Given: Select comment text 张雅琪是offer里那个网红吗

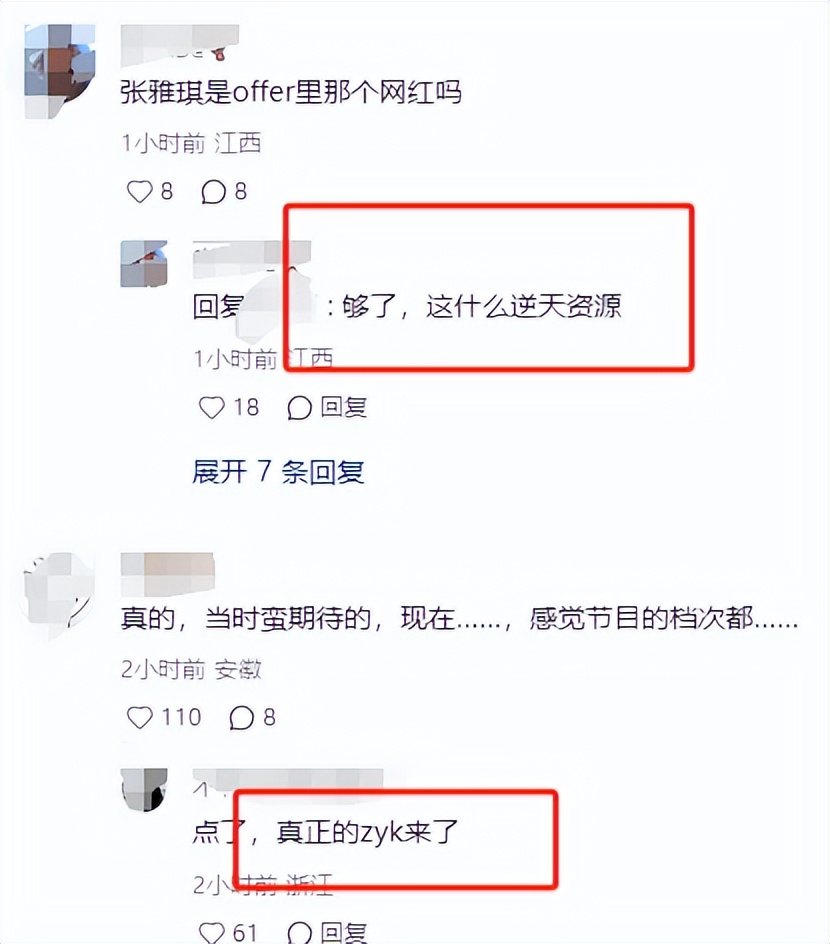Looking at the screenshot, I should pyautogui.click(x=291, y=92).
